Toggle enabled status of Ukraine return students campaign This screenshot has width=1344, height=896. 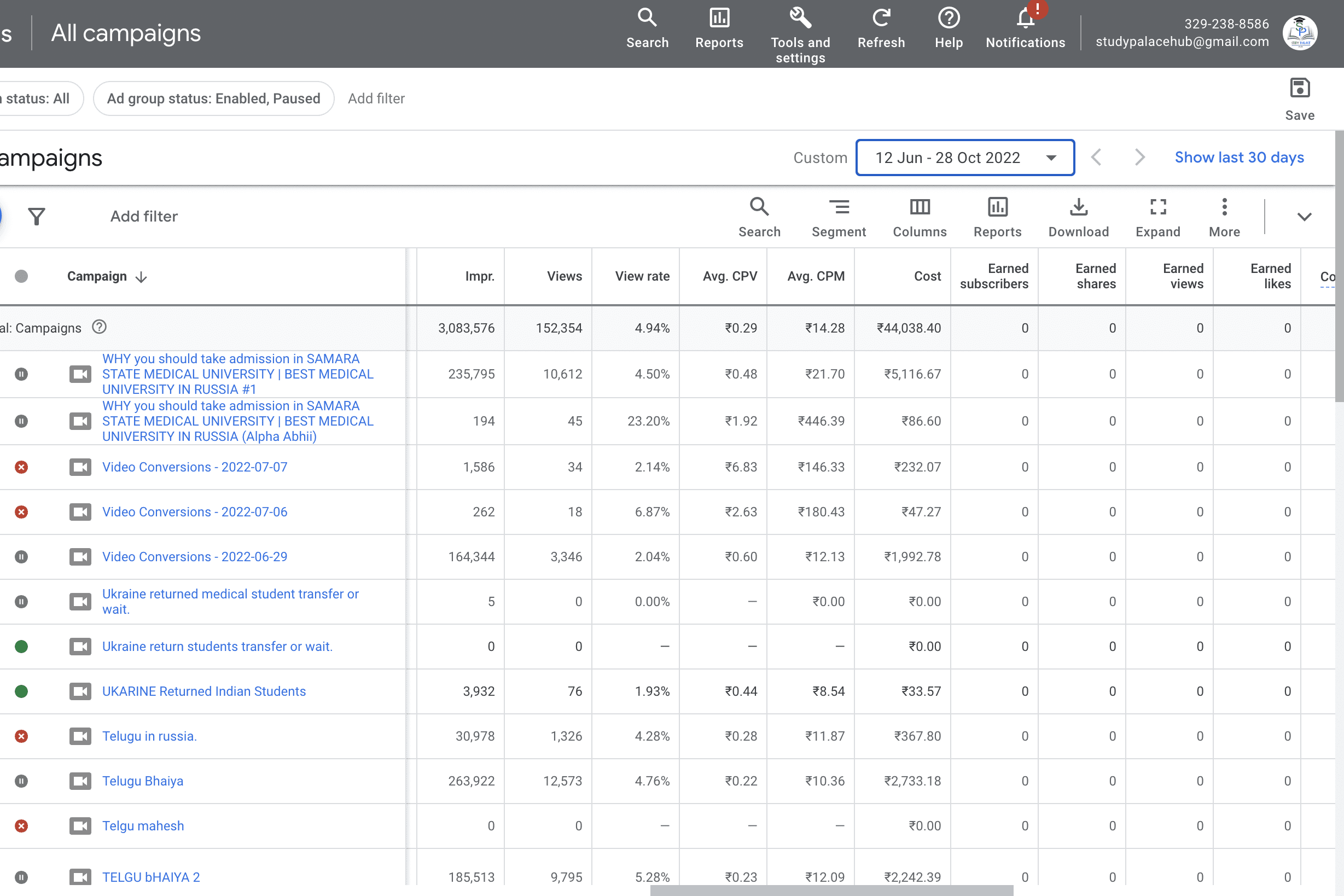21,646
